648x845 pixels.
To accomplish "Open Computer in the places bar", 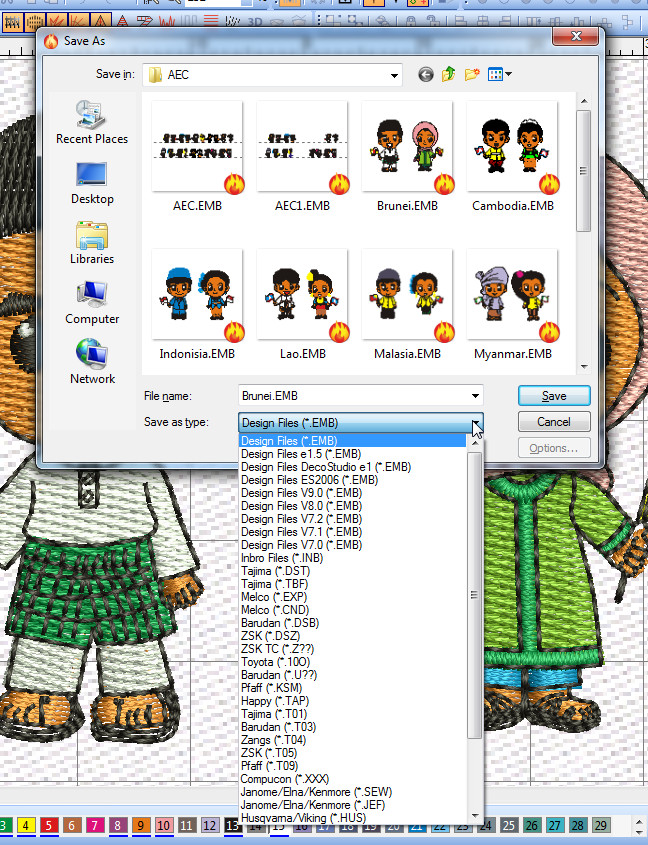I will tap(92, 303).
